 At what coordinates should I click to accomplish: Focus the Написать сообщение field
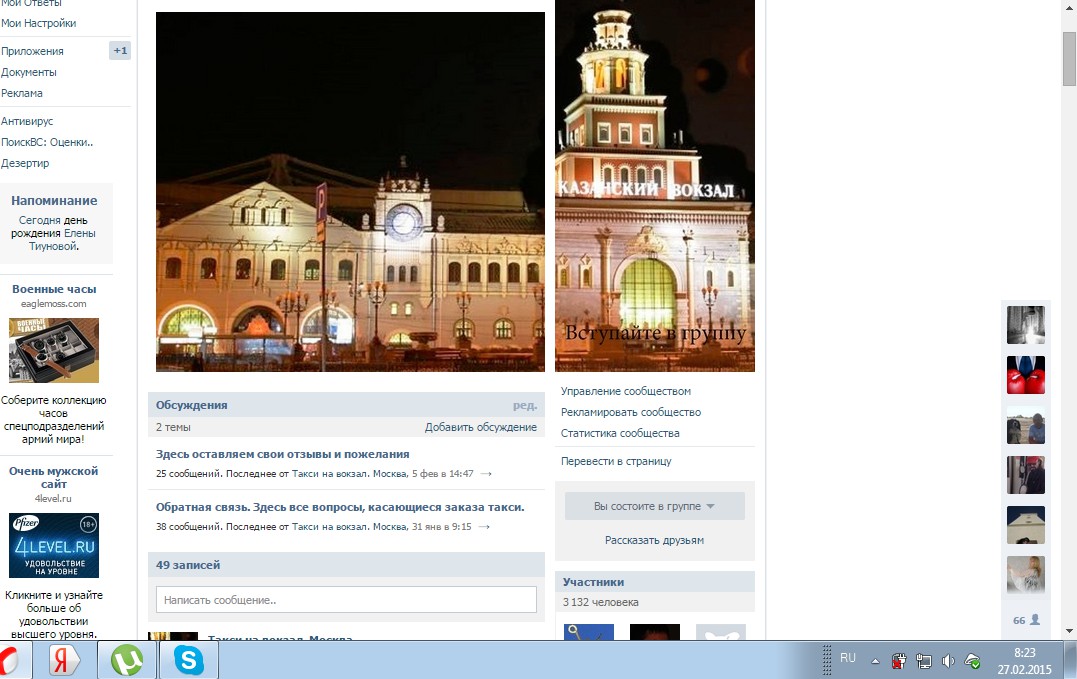click(x=346, y=599)
